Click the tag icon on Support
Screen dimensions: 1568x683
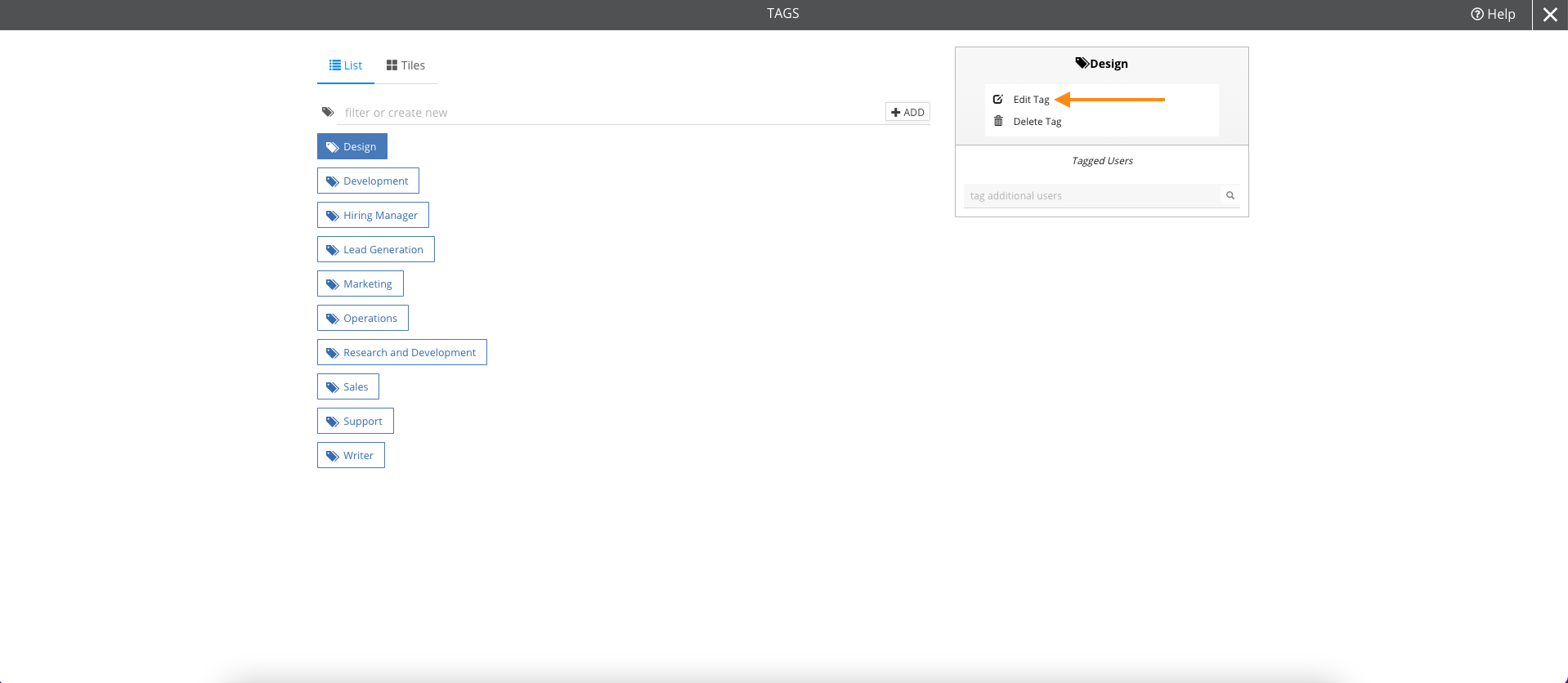tap(333, 422)
